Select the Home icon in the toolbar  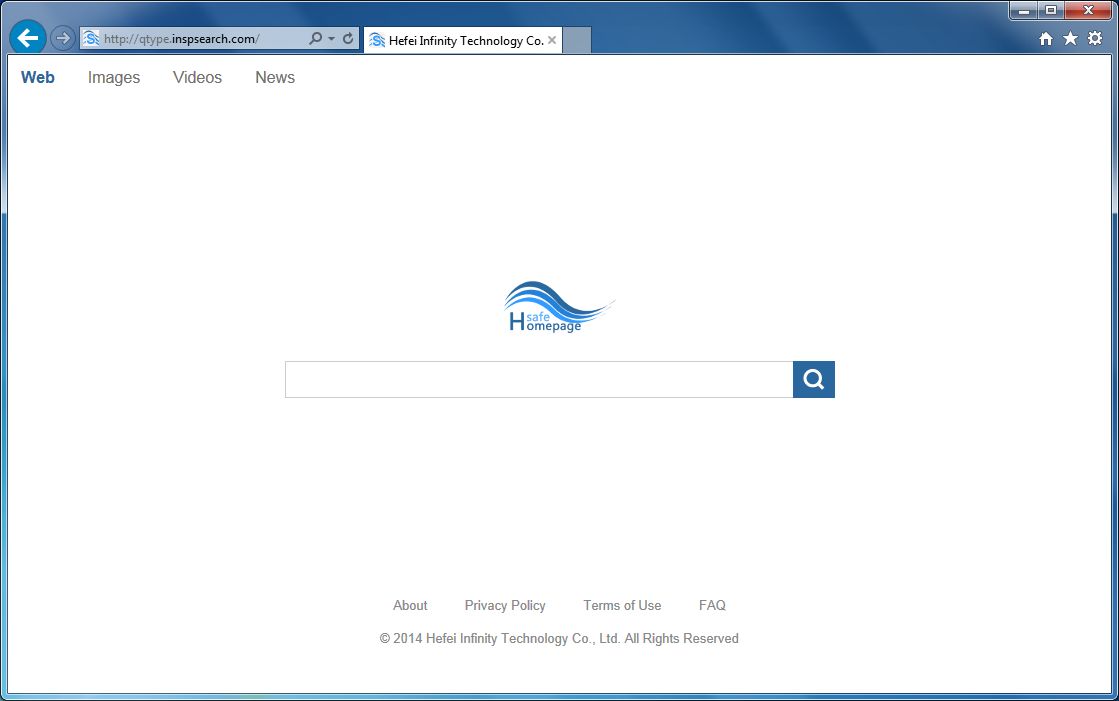pyautogui.click(x=1045, y=38)
